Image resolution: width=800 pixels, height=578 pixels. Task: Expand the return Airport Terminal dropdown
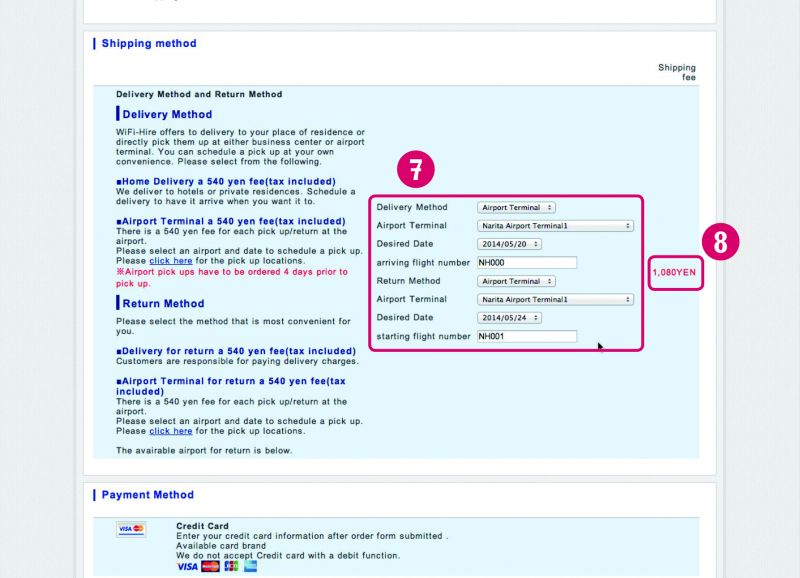point(555,299)
